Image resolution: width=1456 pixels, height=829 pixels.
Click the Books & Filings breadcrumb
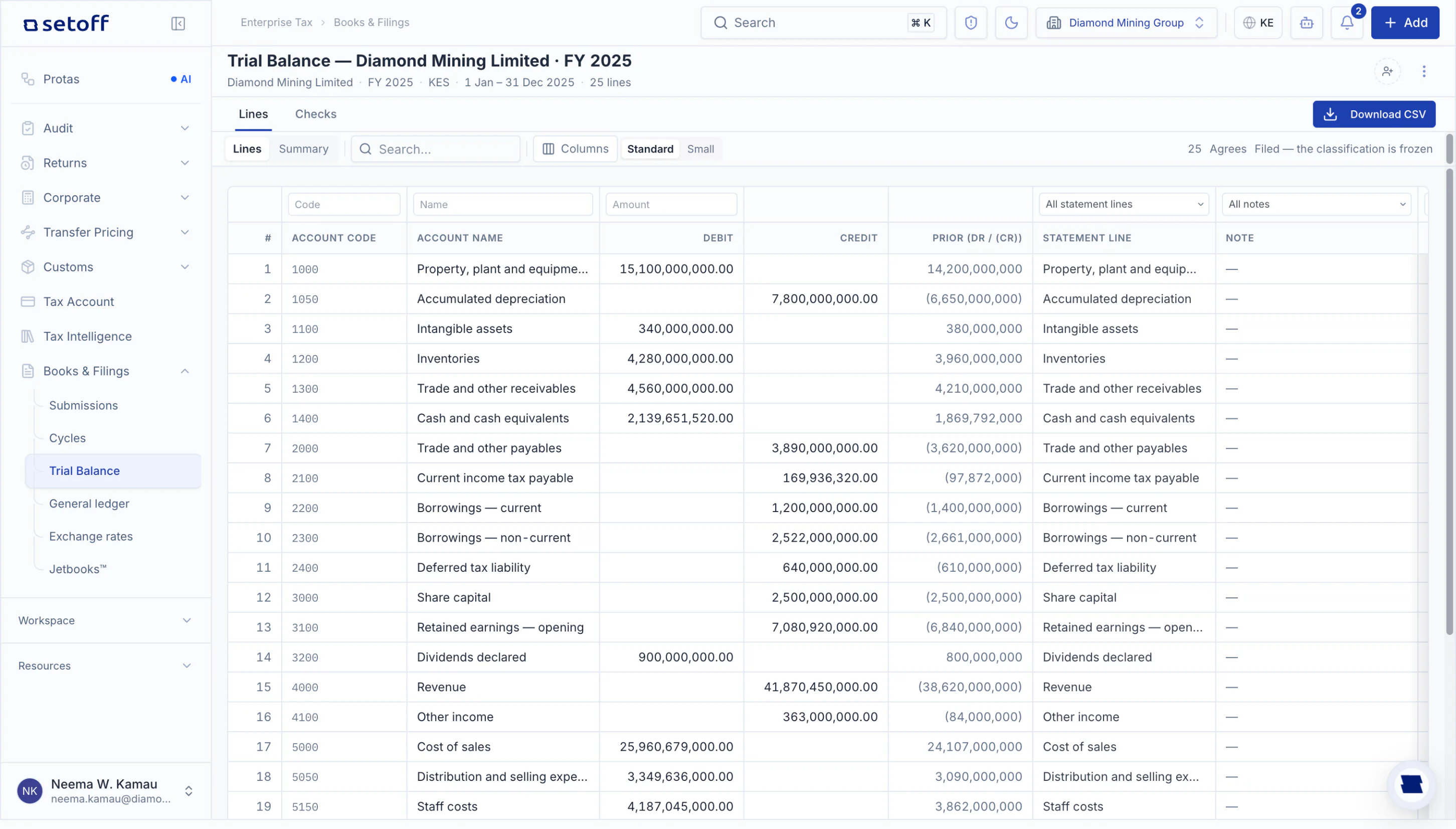[x=371, y=22]
